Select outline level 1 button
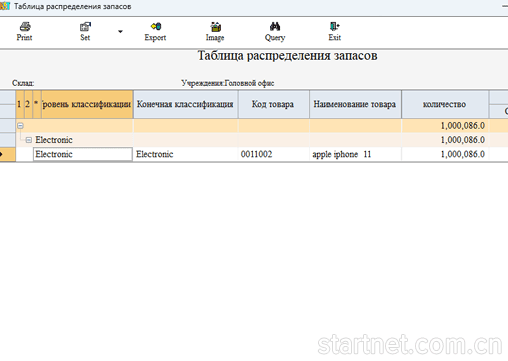 coord(19,104)
